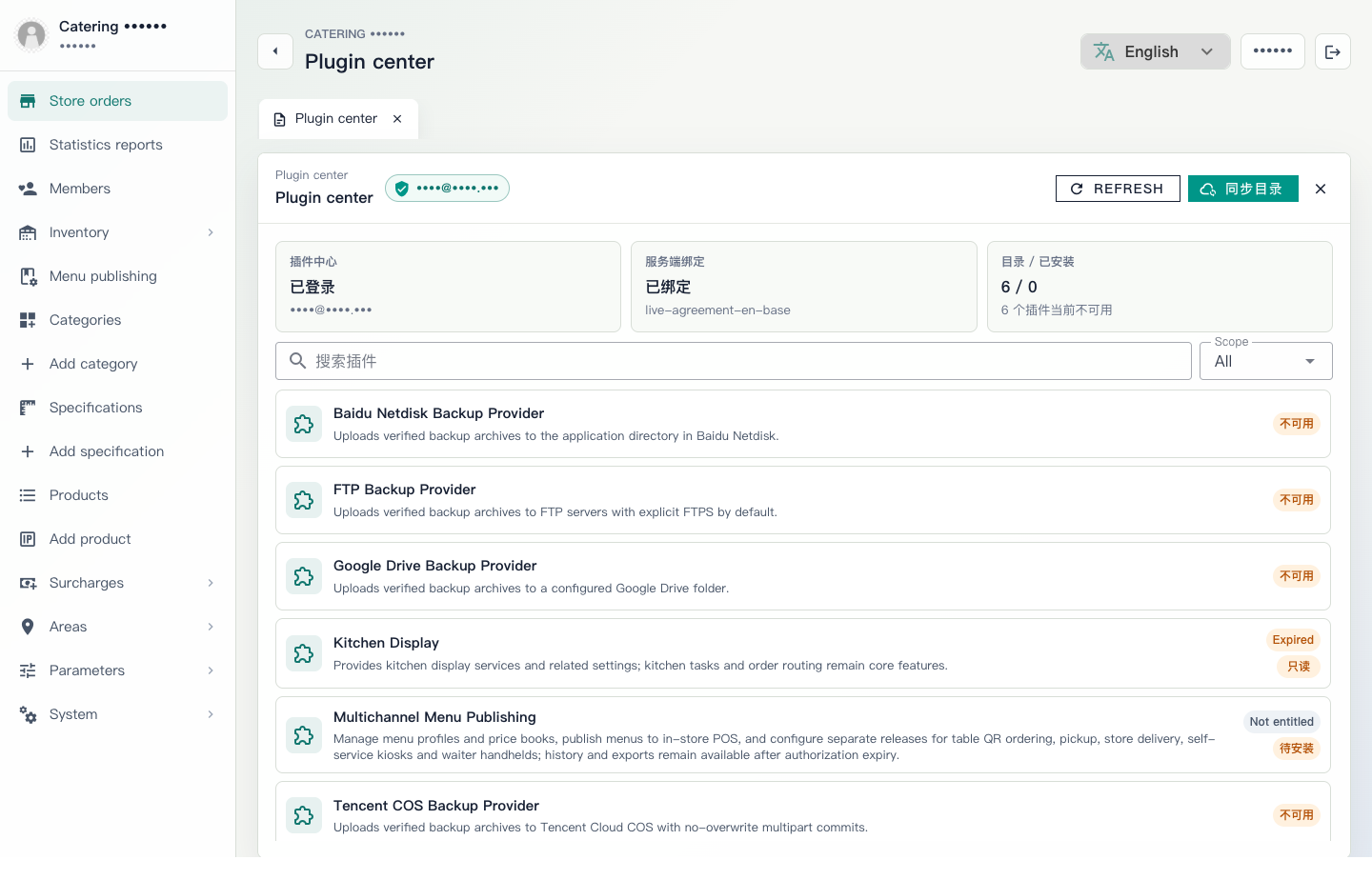Click the logout icon in header

tap(1333, 51)
